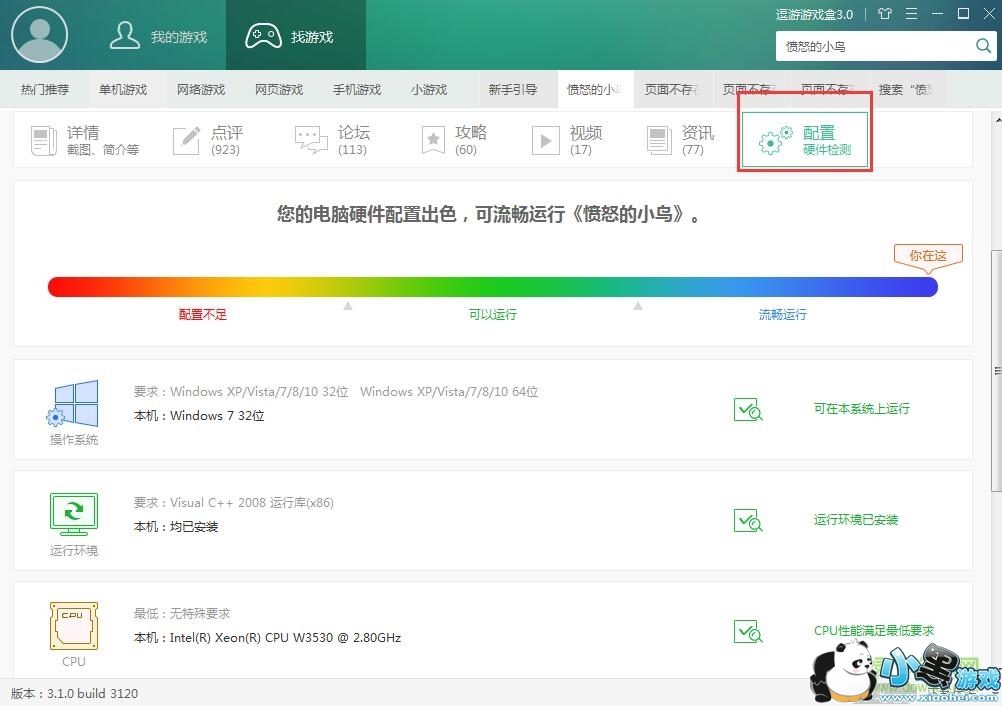Click the check icon in 运行环境 row
The image size is (1002, 706).
point(748,520)
